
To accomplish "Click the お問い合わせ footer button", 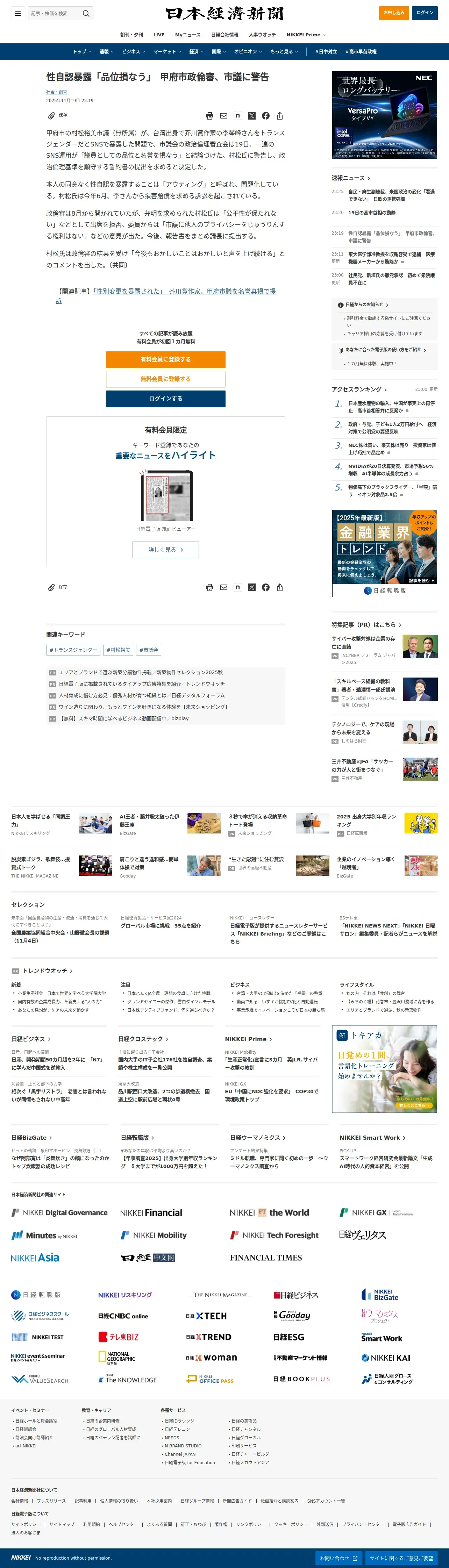I will 338,1558.
